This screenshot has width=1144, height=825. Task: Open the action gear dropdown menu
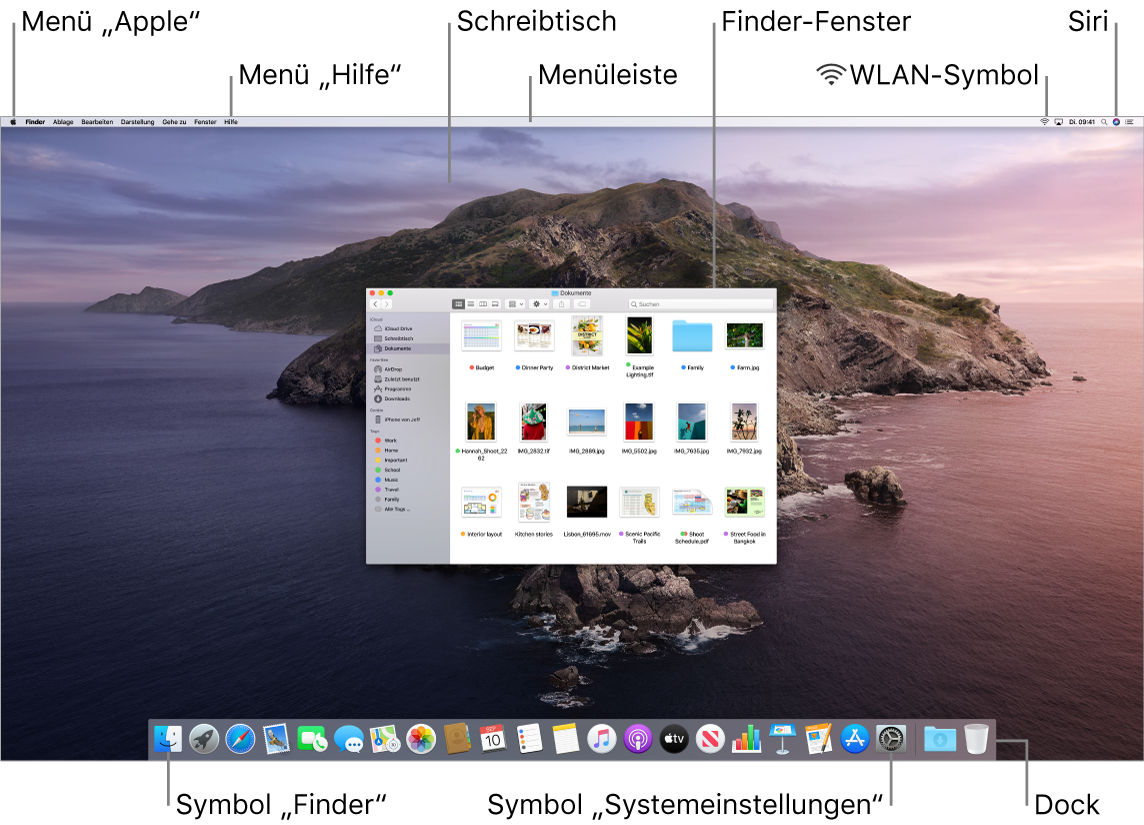point(538,305)
